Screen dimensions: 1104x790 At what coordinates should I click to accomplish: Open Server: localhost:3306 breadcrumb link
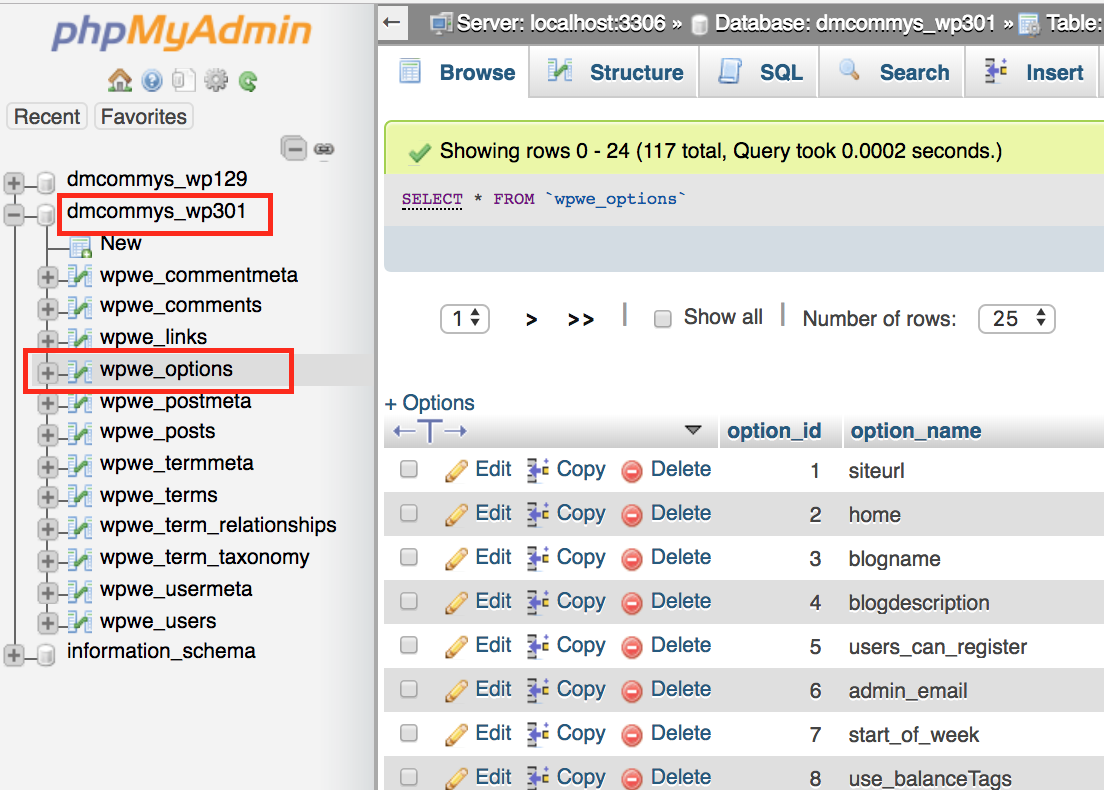click(x=560, y=23)
